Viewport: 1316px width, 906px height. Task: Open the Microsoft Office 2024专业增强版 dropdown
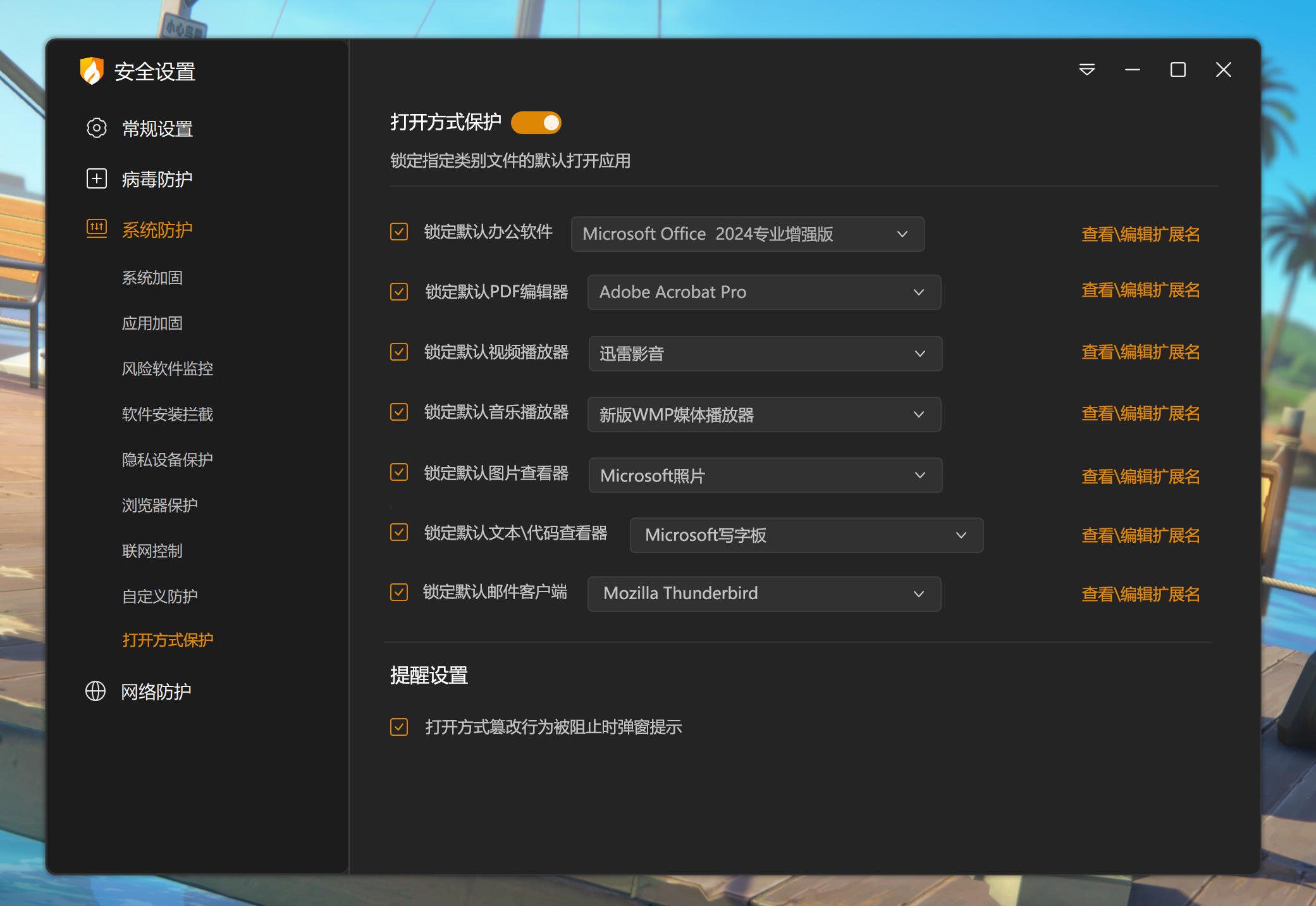pyautogui.click(x=747, y=234)
